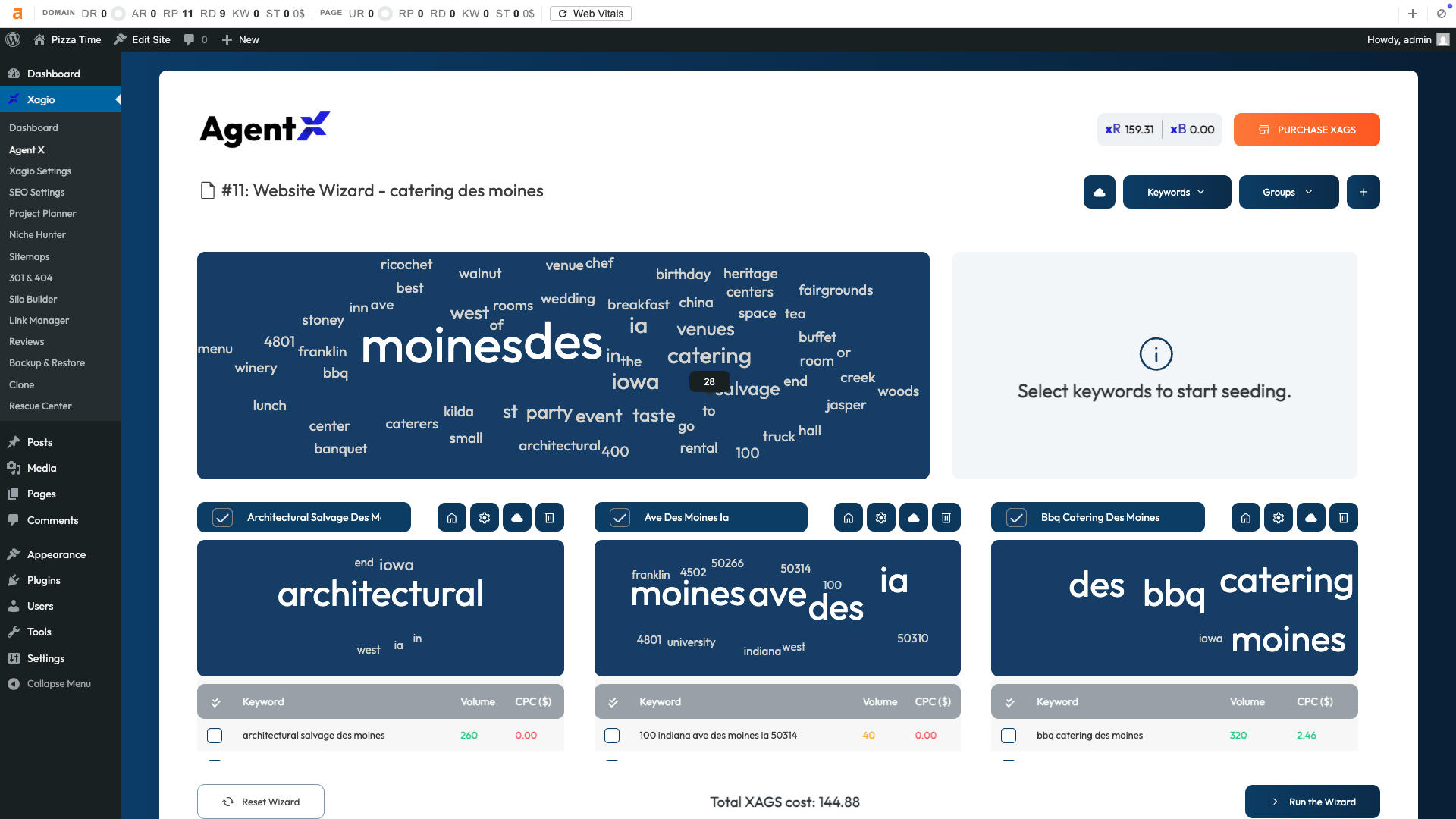Click home icon for Architectural Salvage group
The width and height of the screenshot is (1456, 819).
[452, 518]
